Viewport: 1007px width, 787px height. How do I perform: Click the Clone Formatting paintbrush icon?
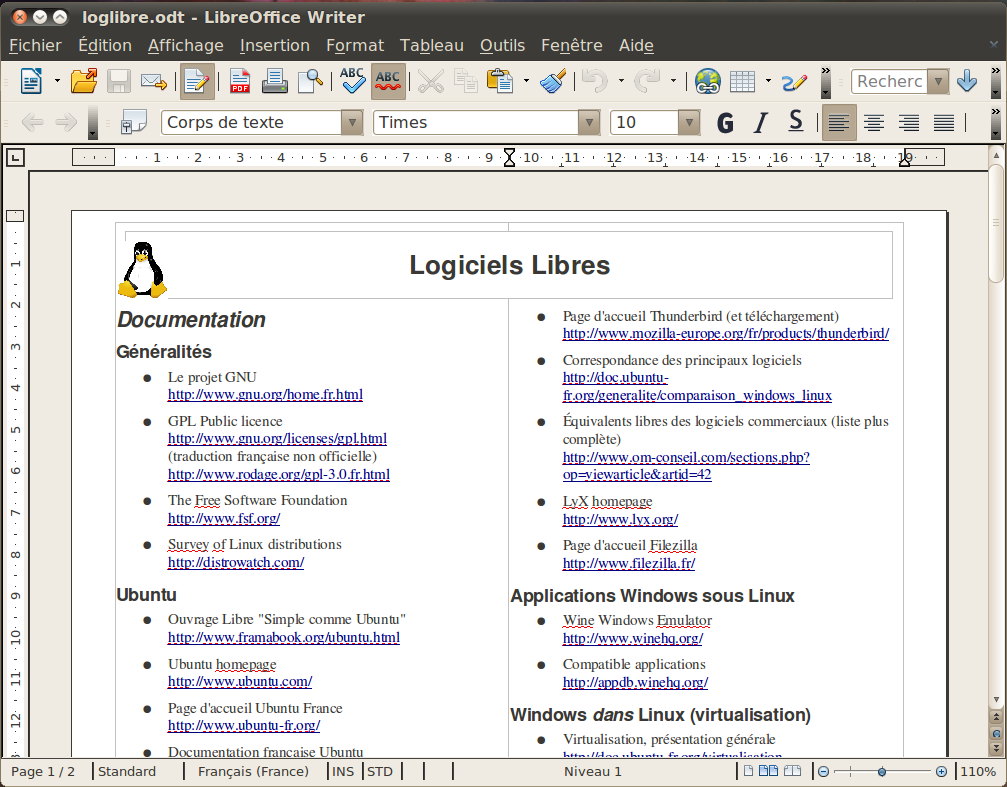(x=553, y=81)
